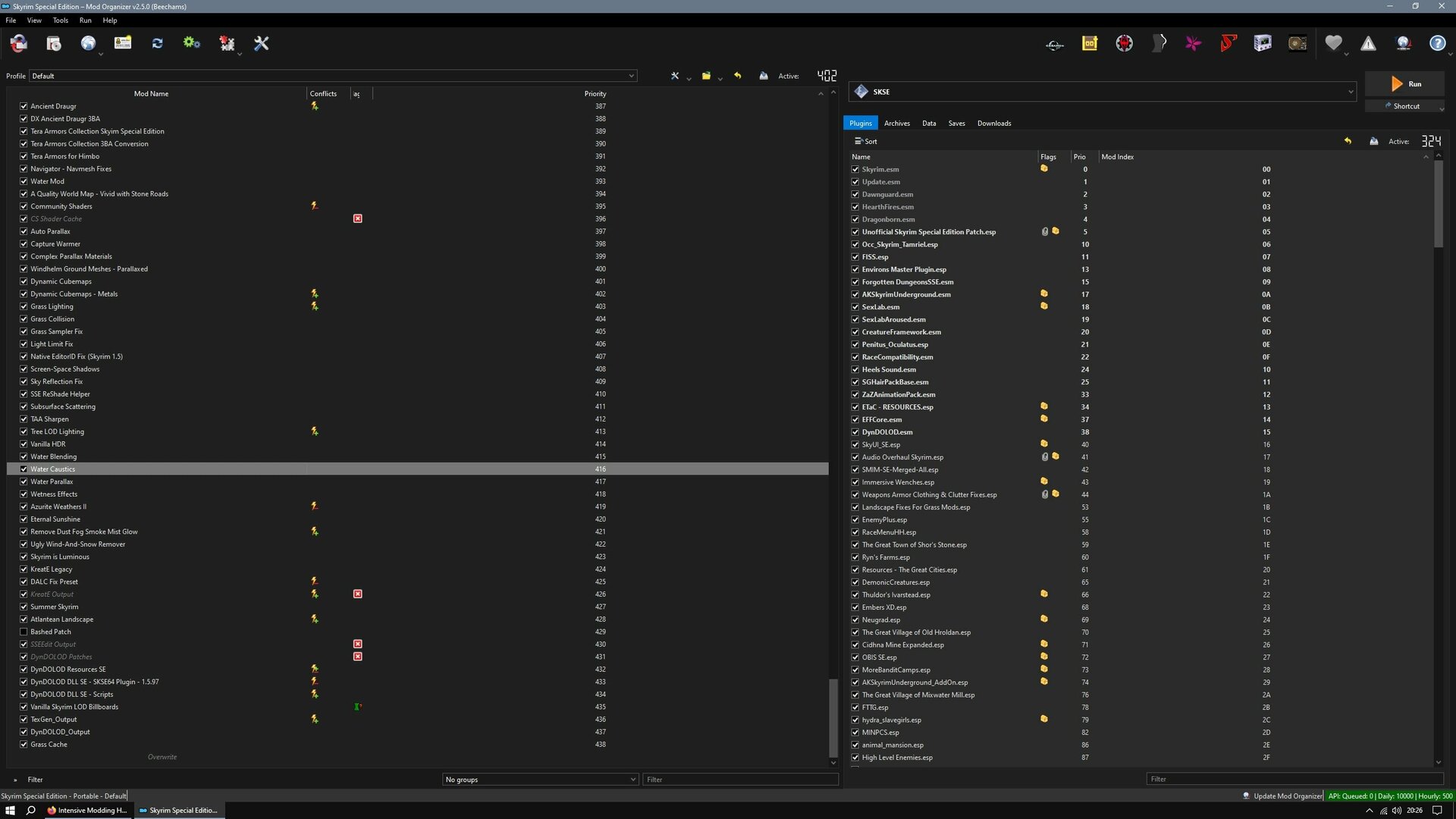Open the View menu

(x=34, y=20)
